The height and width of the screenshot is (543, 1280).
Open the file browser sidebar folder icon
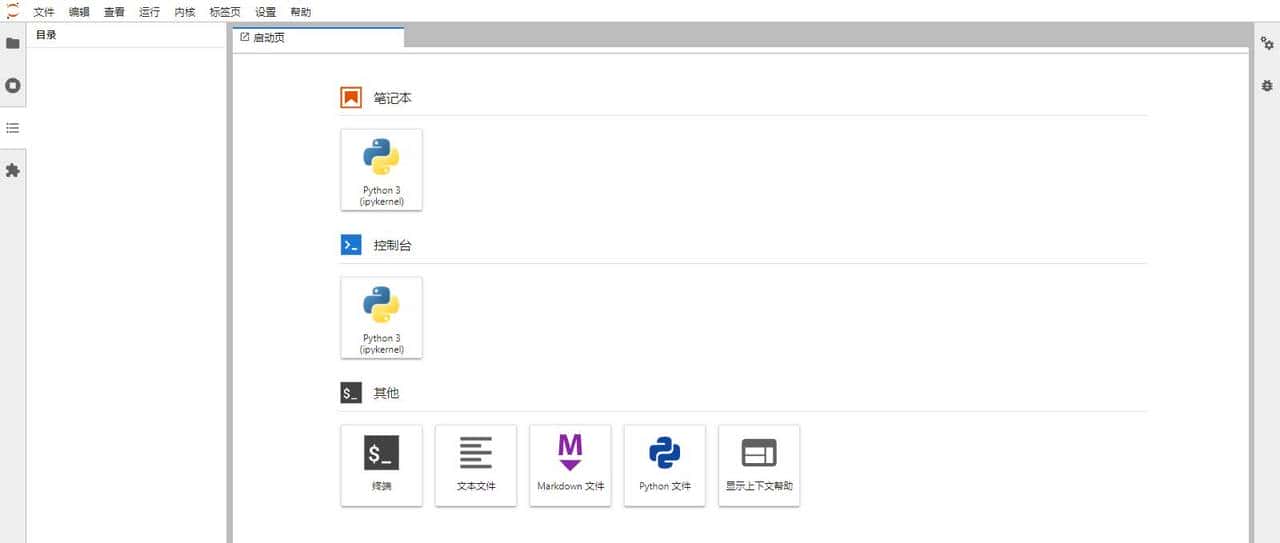13,43
